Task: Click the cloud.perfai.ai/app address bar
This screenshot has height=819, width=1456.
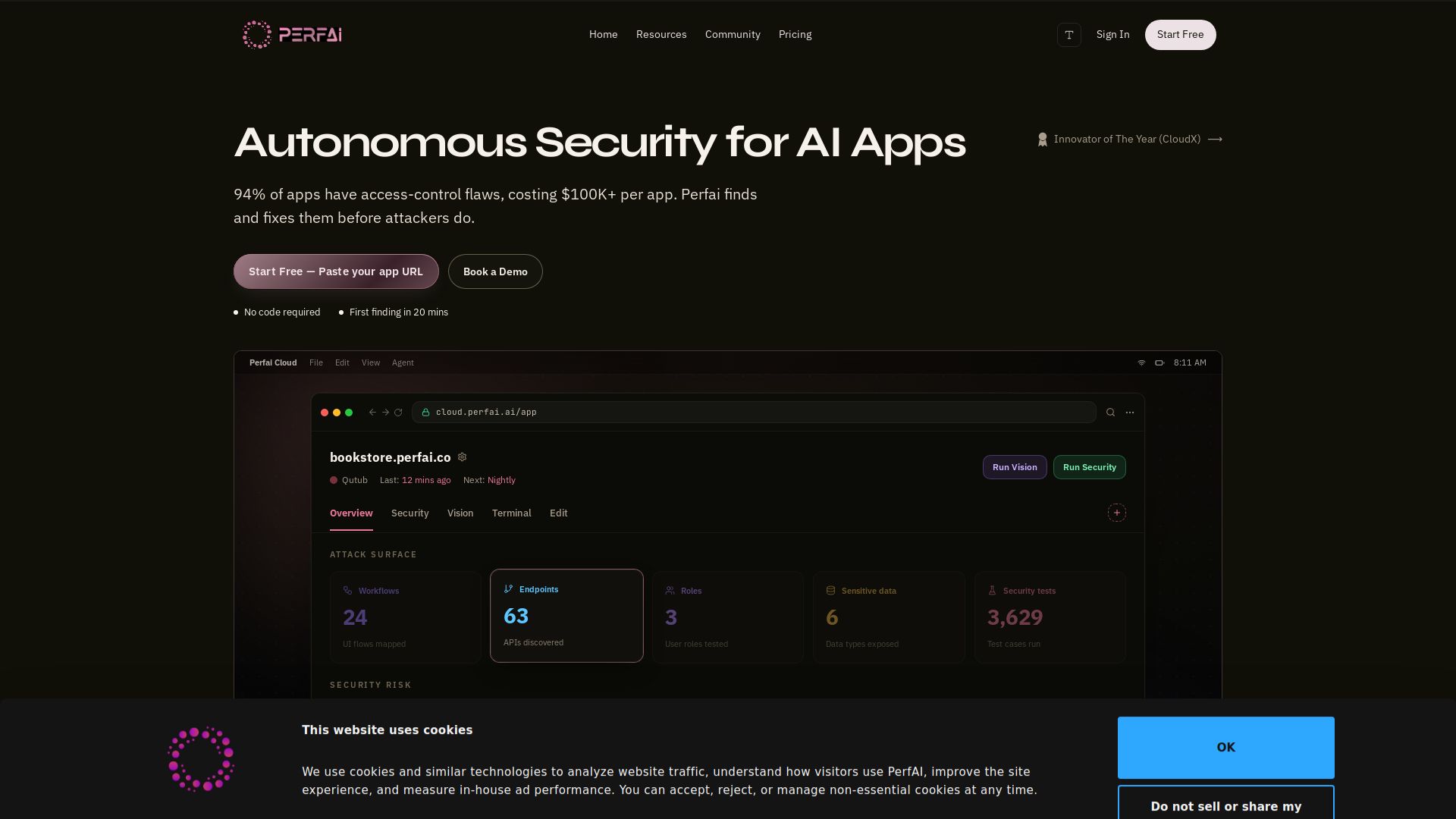Action: point(754,413)
